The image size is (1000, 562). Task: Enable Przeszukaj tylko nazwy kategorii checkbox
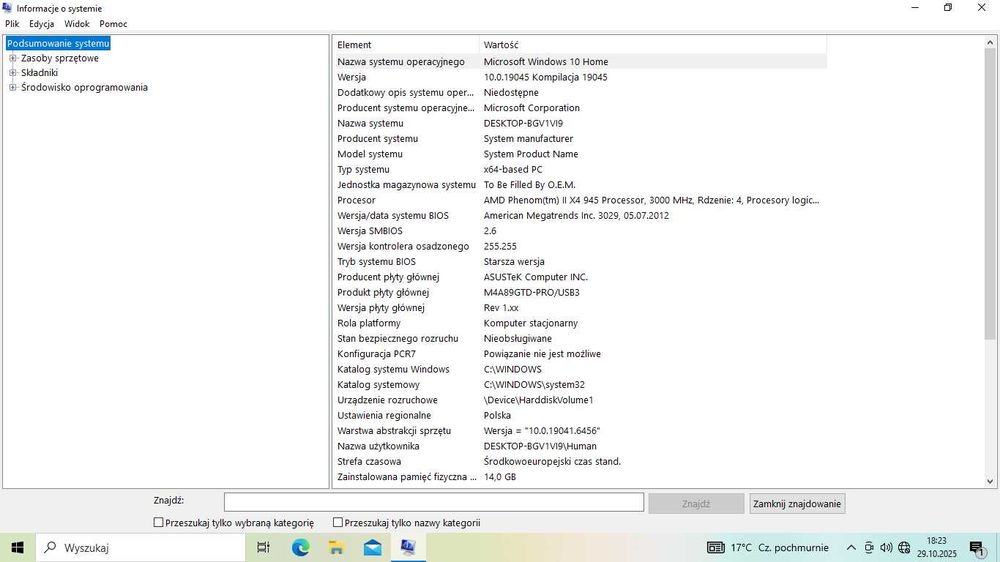[x=338, y=522]
